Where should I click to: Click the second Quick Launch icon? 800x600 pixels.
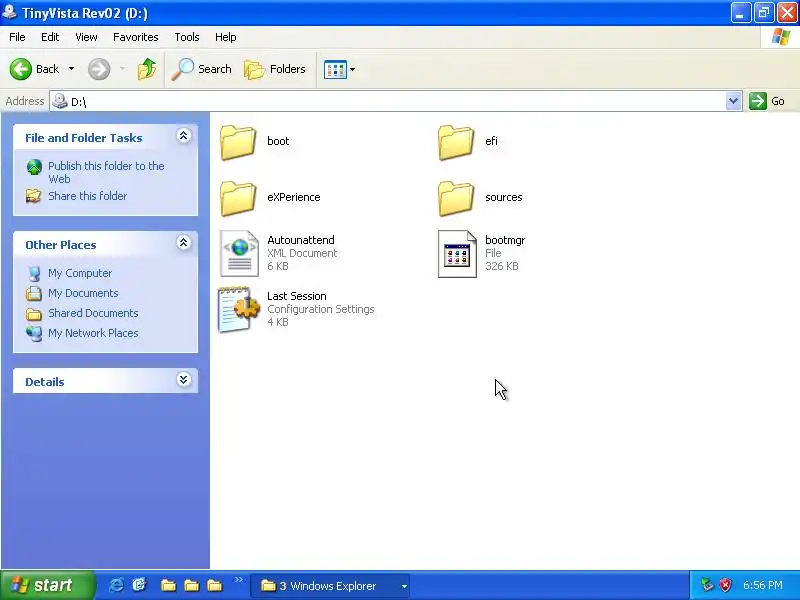pyautogui.click(x=139, y=585)
